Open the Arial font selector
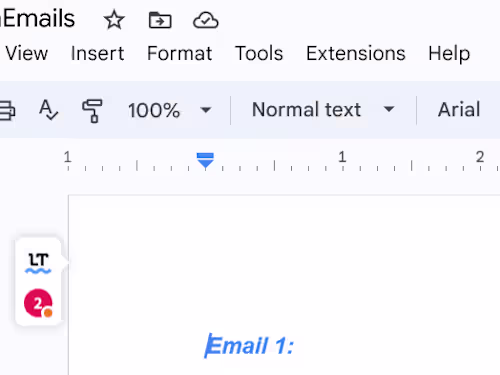500x375 pixels. click(x=459, y=109)
